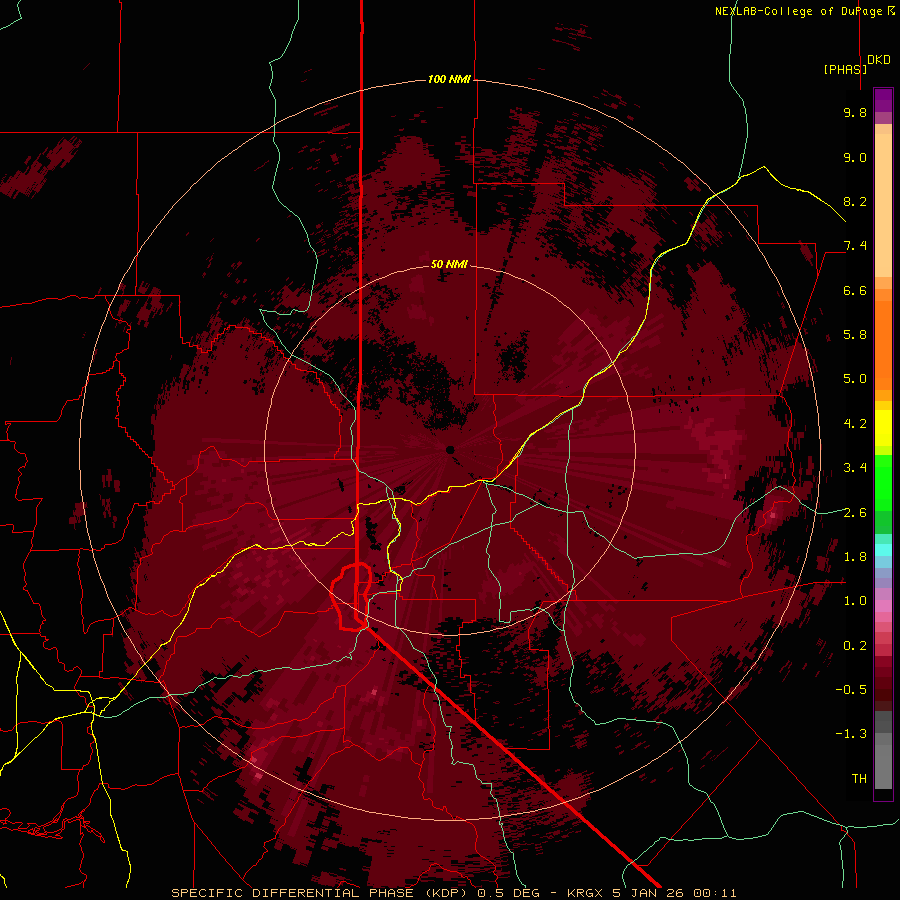
Task: Pick the bright green segment of color bar
Action: (883, 483)
